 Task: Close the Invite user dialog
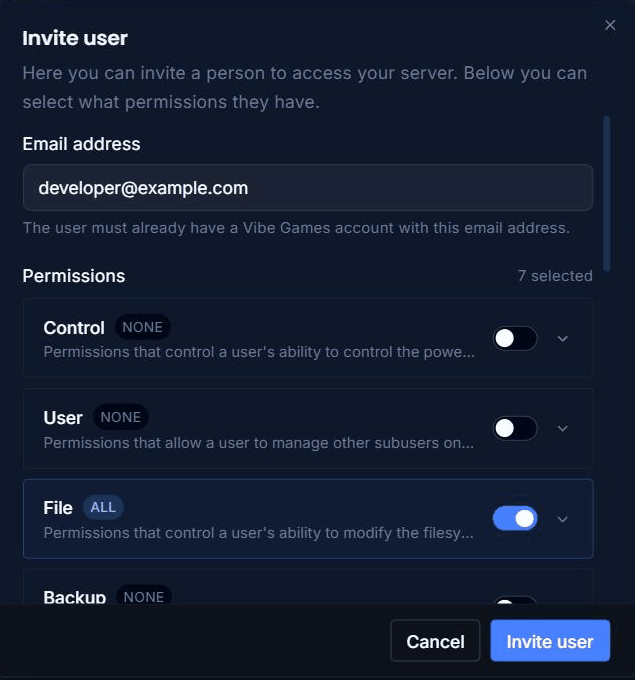(x=610, y=25)
